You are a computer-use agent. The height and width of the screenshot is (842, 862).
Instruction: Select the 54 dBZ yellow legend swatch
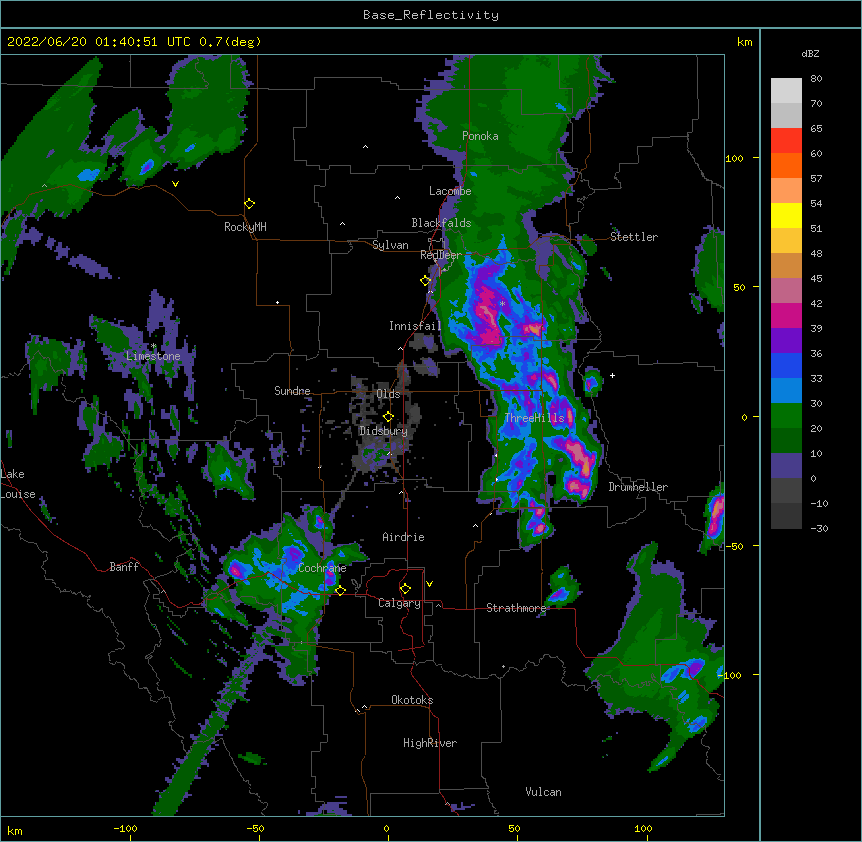tap(786, 215)
